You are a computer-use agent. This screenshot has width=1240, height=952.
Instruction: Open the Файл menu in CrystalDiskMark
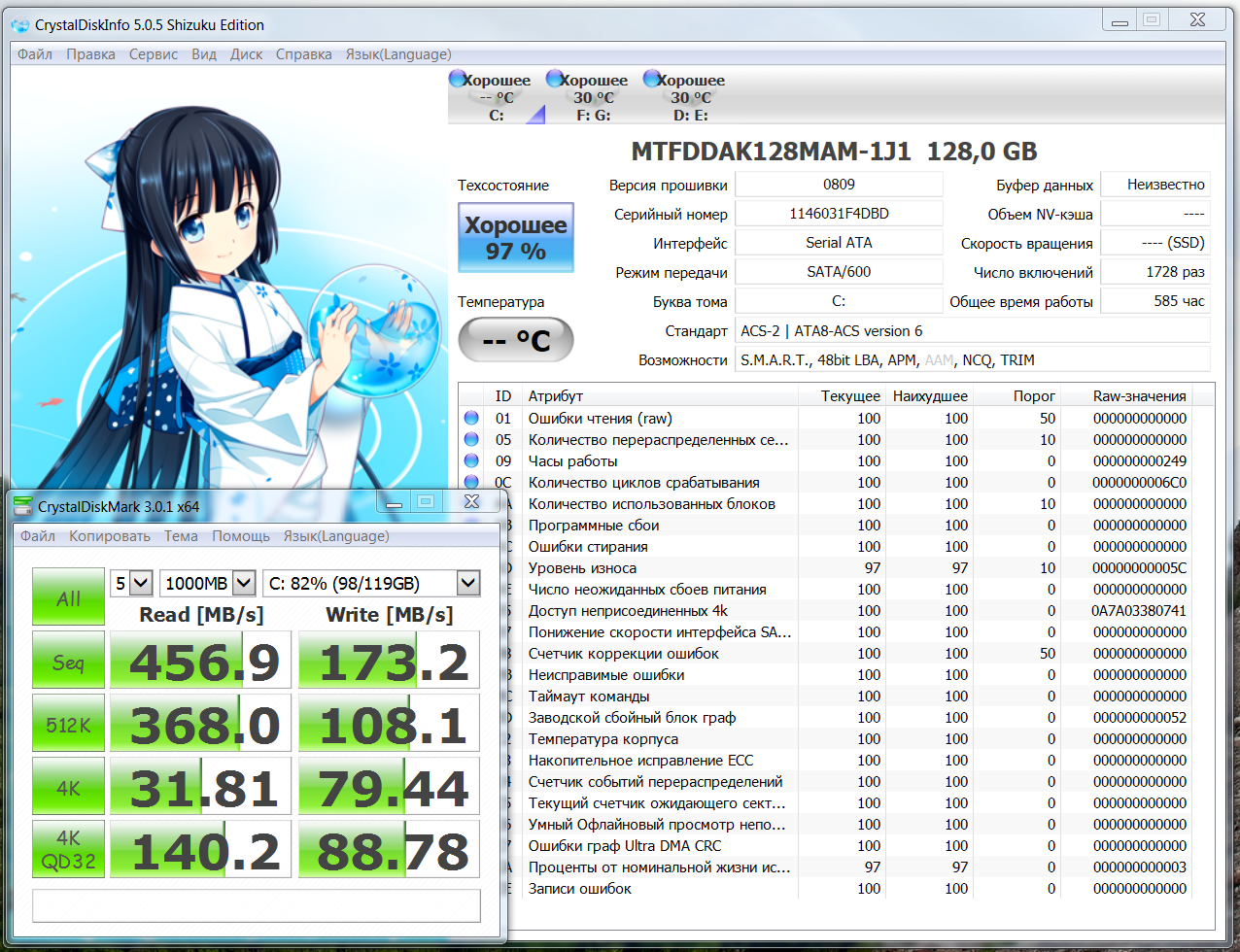point(38,536)
